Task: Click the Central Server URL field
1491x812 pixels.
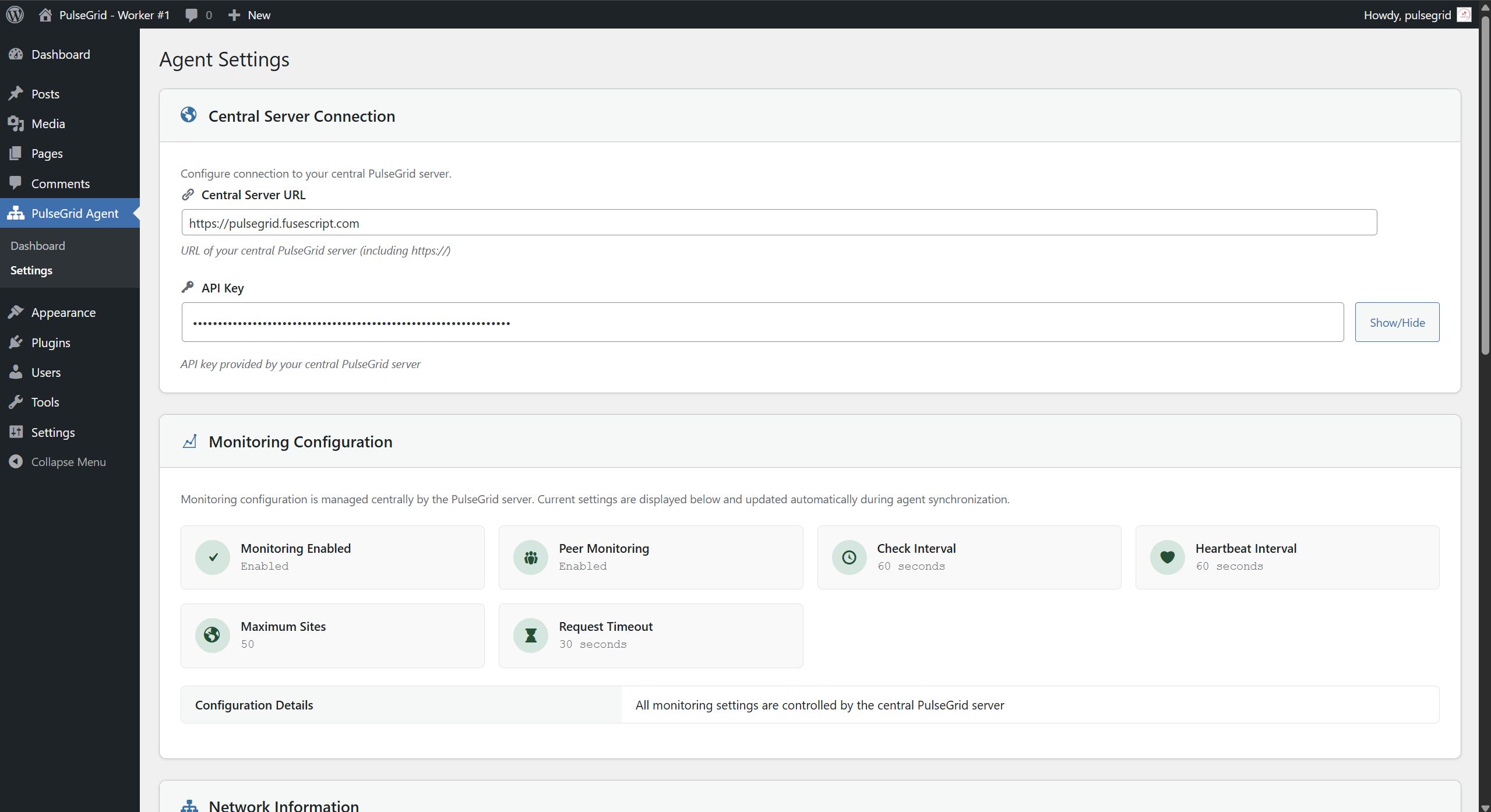Action: point(778,223)
